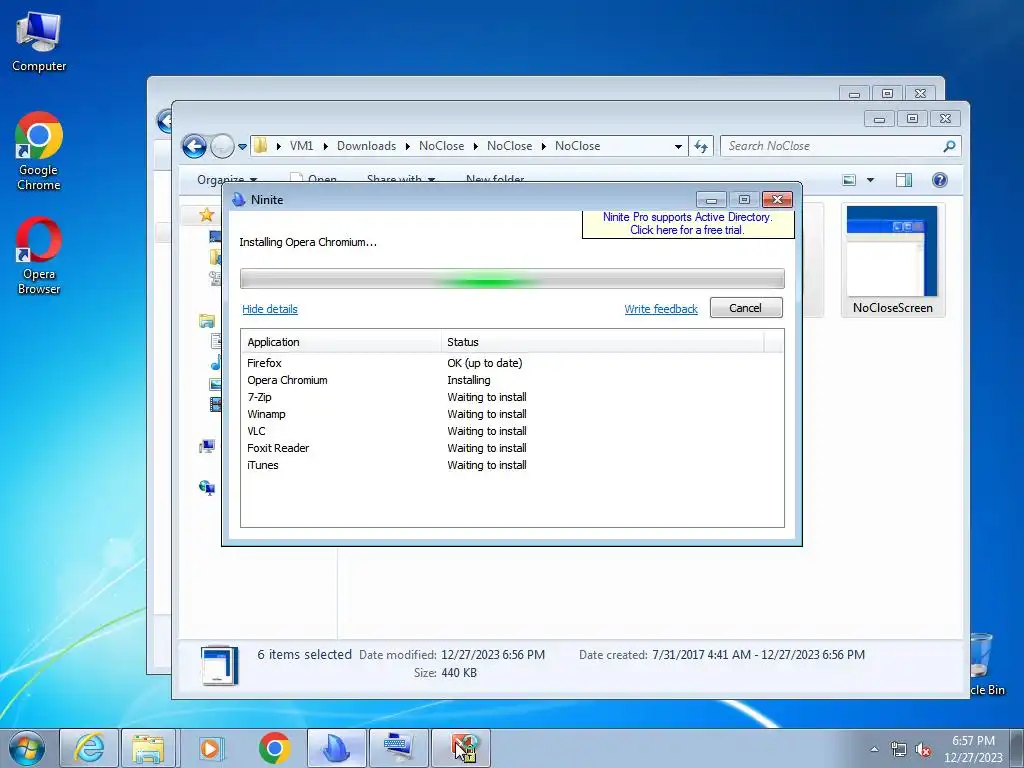Open the Computer desktop icon
The width and height of the screenshot is (1024, 768).
[39, 42]
